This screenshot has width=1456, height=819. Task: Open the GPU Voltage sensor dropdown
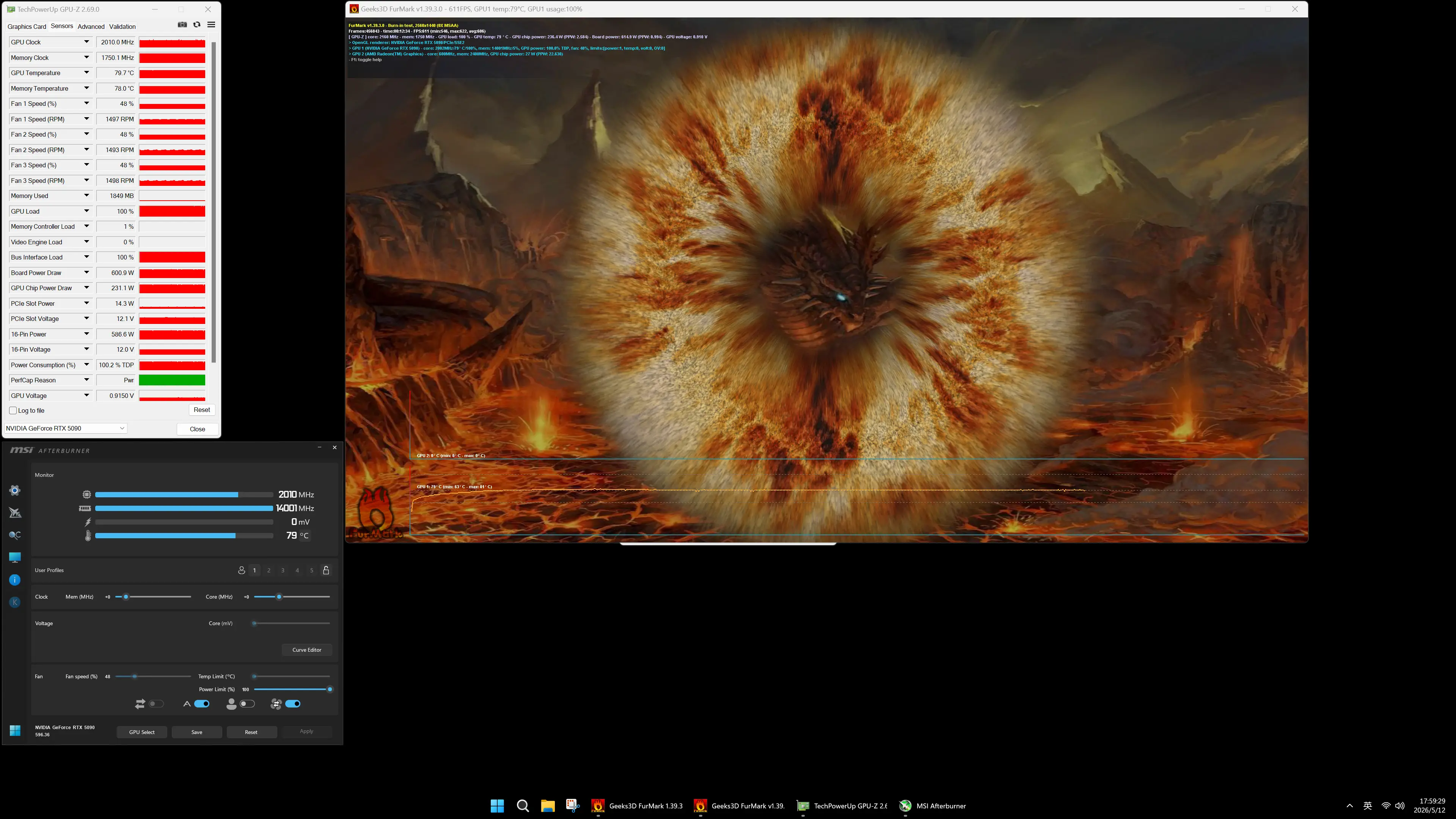click(x=86, y=396)
